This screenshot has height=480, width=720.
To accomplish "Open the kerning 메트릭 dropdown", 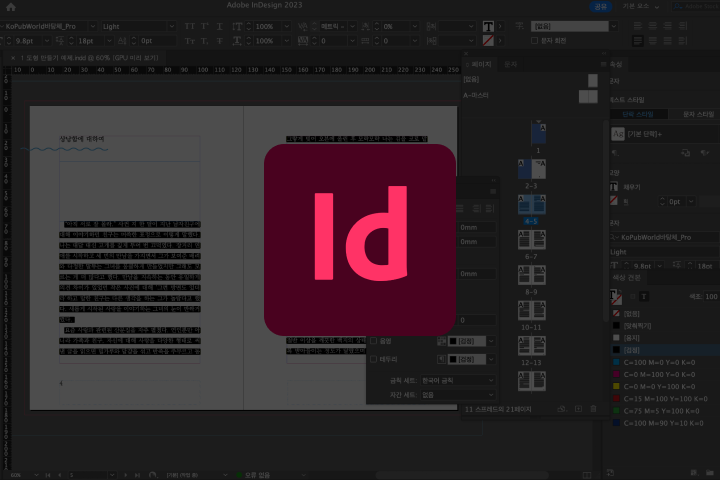I will [x=352, y=26].
